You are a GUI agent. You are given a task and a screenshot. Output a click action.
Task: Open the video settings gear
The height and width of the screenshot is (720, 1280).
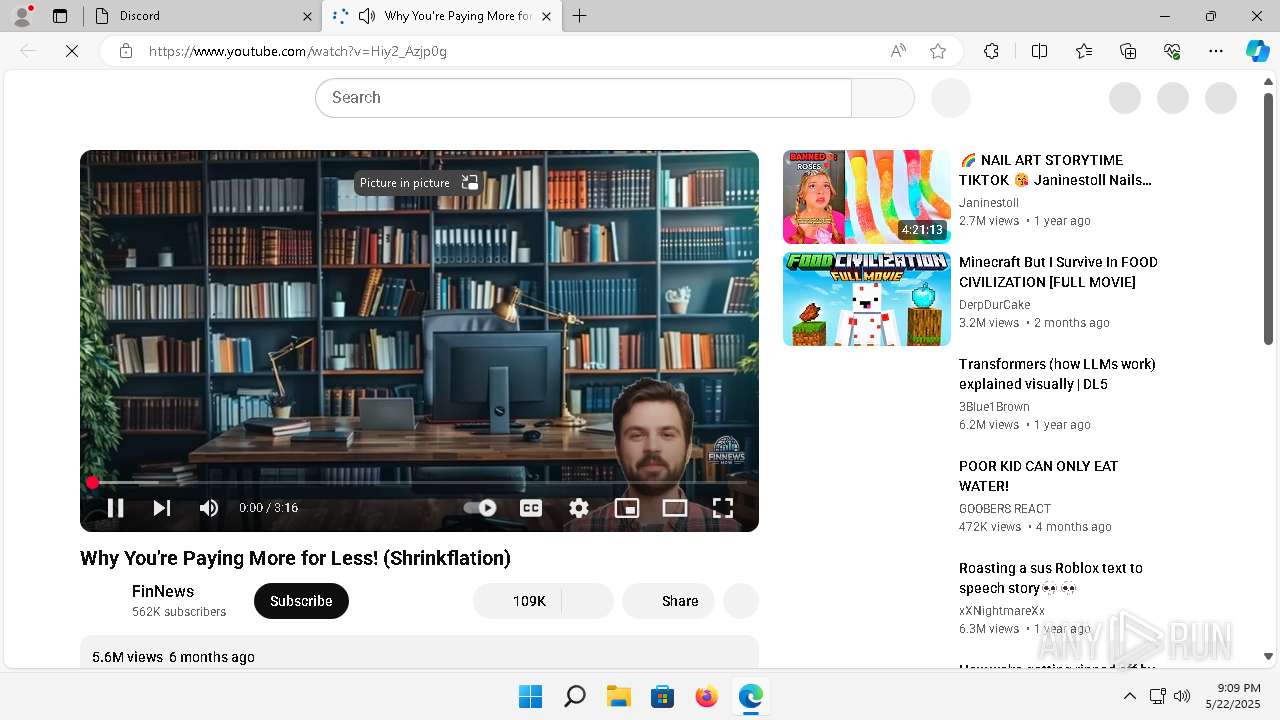click(x=579, y=508)
